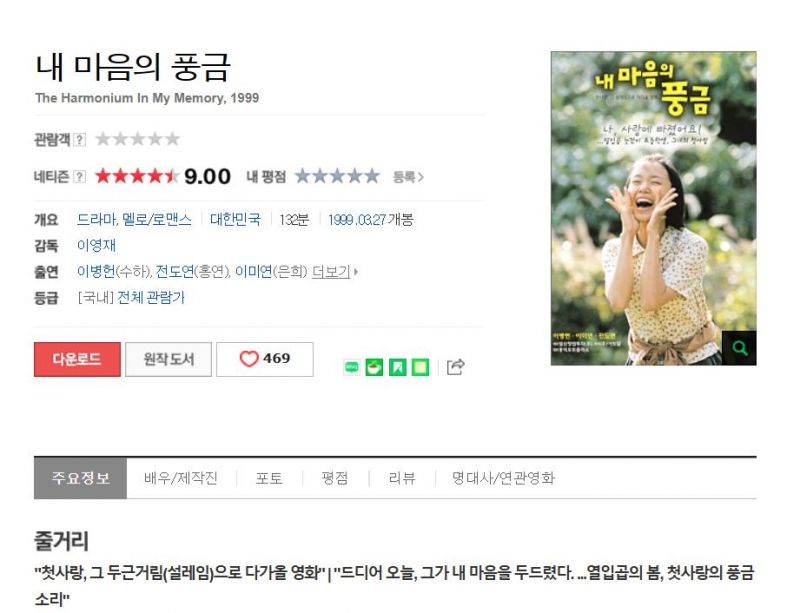Set my rating using 내 평점 stars
The width and height of the screenshot is (800, 613).
click(x=337, y=176)
